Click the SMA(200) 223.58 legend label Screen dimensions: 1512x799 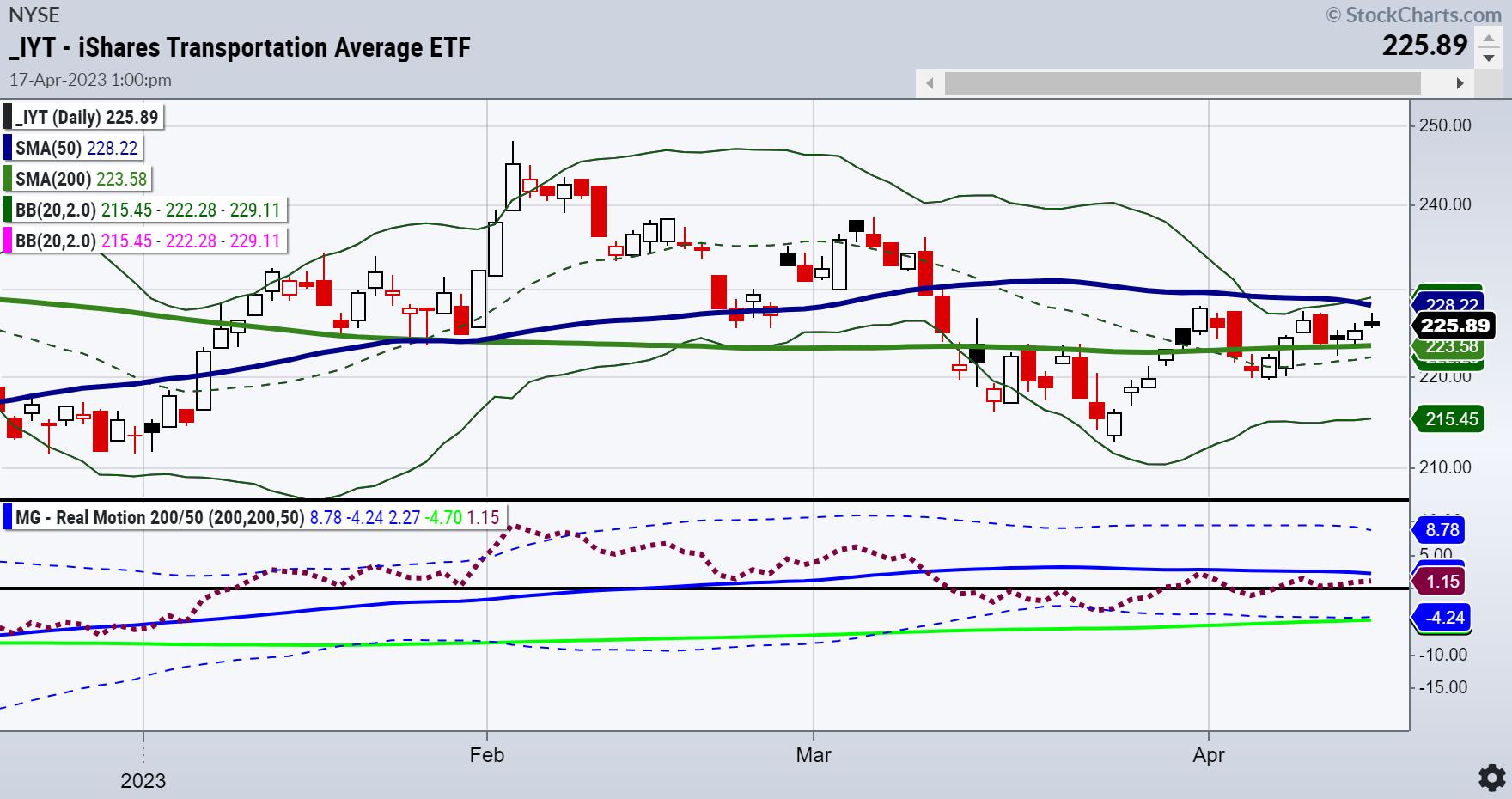tap(82, 179)
